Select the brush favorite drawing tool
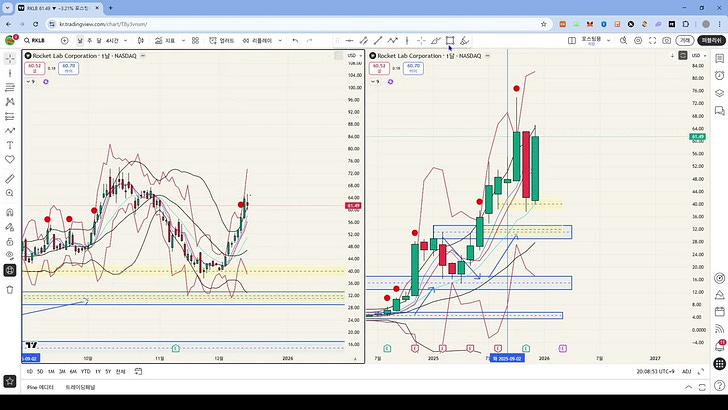Screen dimensions: 728x410 [x=436, y=41]
